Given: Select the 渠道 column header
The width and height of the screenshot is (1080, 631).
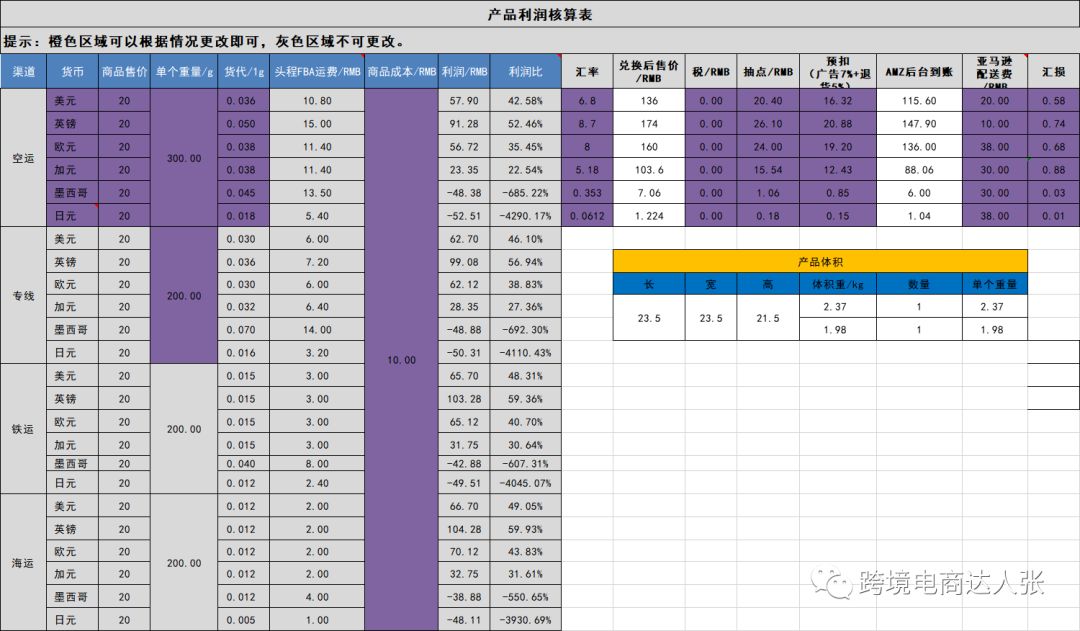Looking at the screenshot, I should click(x=23, y=72).
